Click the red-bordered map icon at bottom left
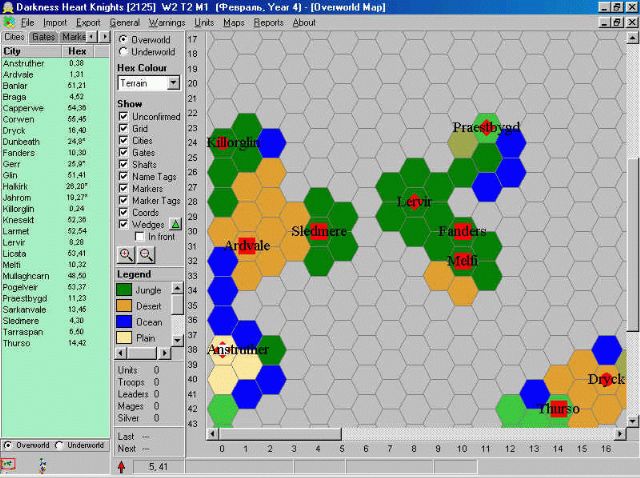640x478 pixels. click(7, 464)
